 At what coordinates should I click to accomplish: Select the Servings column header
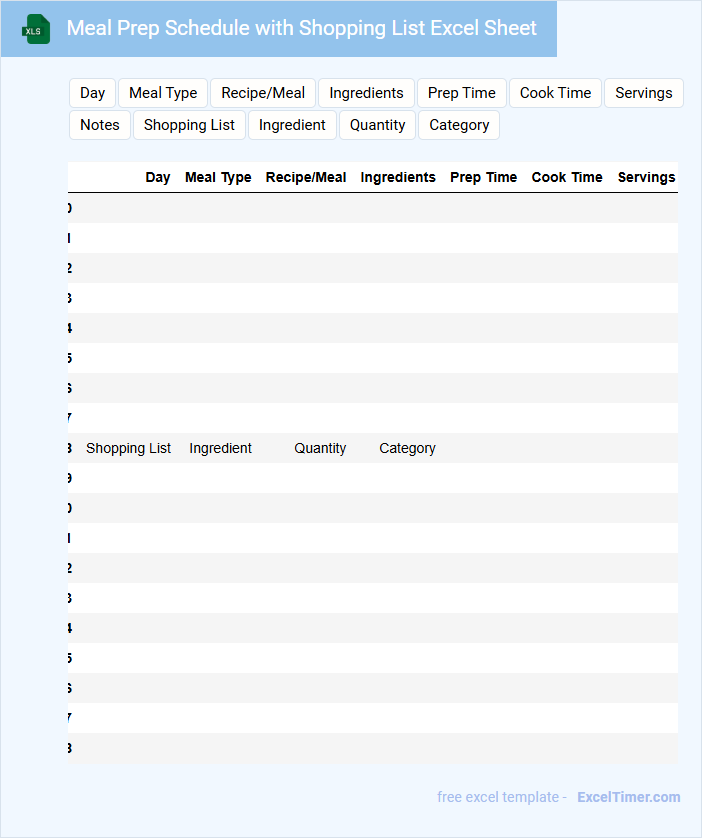(646, 177)
